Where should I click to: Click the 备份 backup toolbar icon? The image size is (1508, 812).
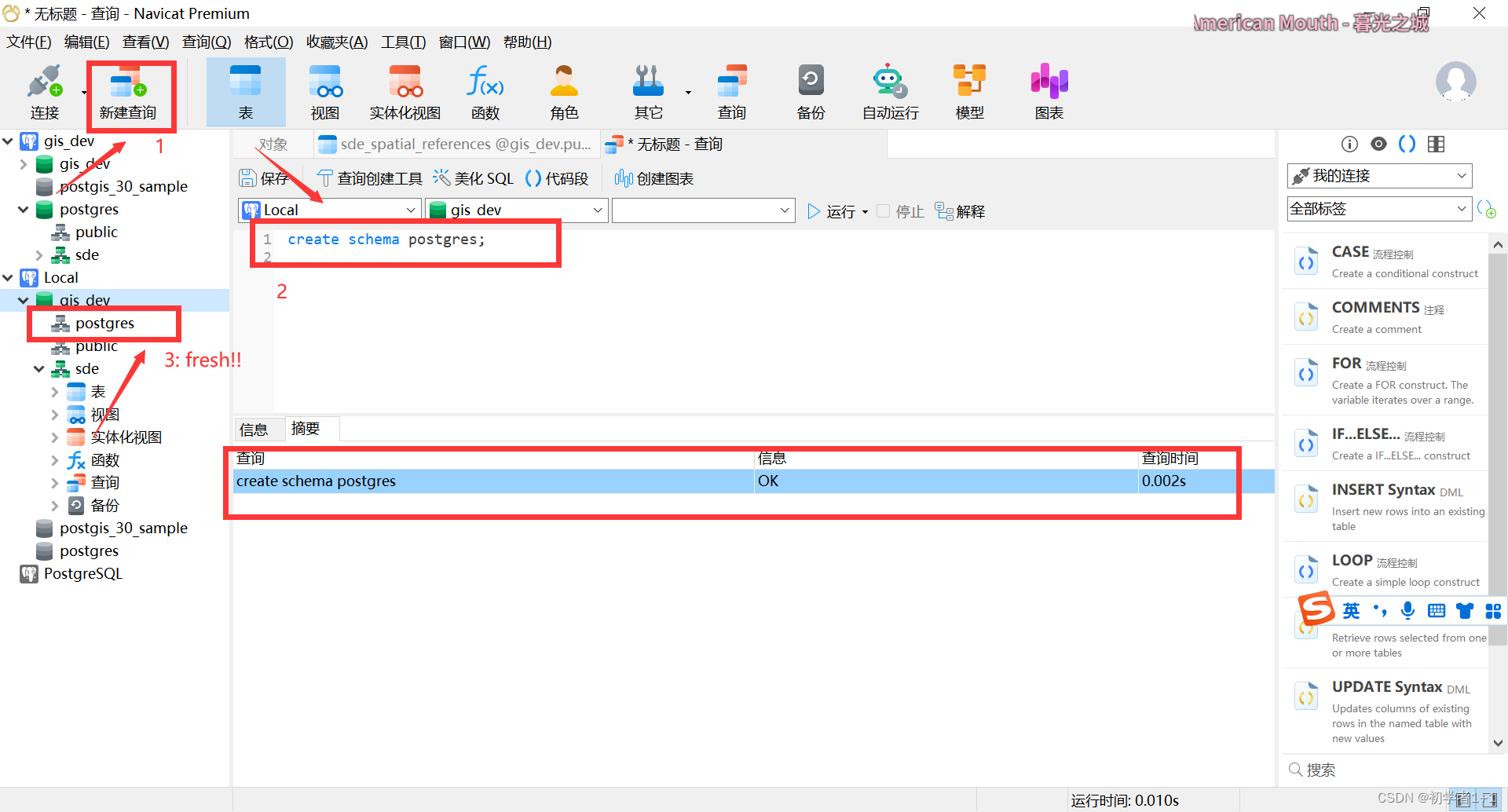click(811, 90)
